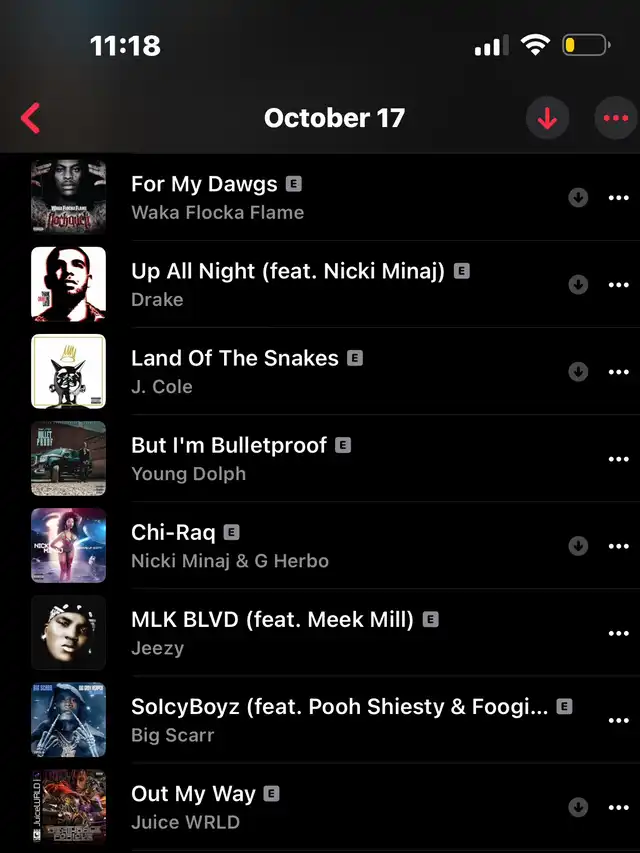Tap the red back chevron
Screen dimensions: 640x853
30,118
